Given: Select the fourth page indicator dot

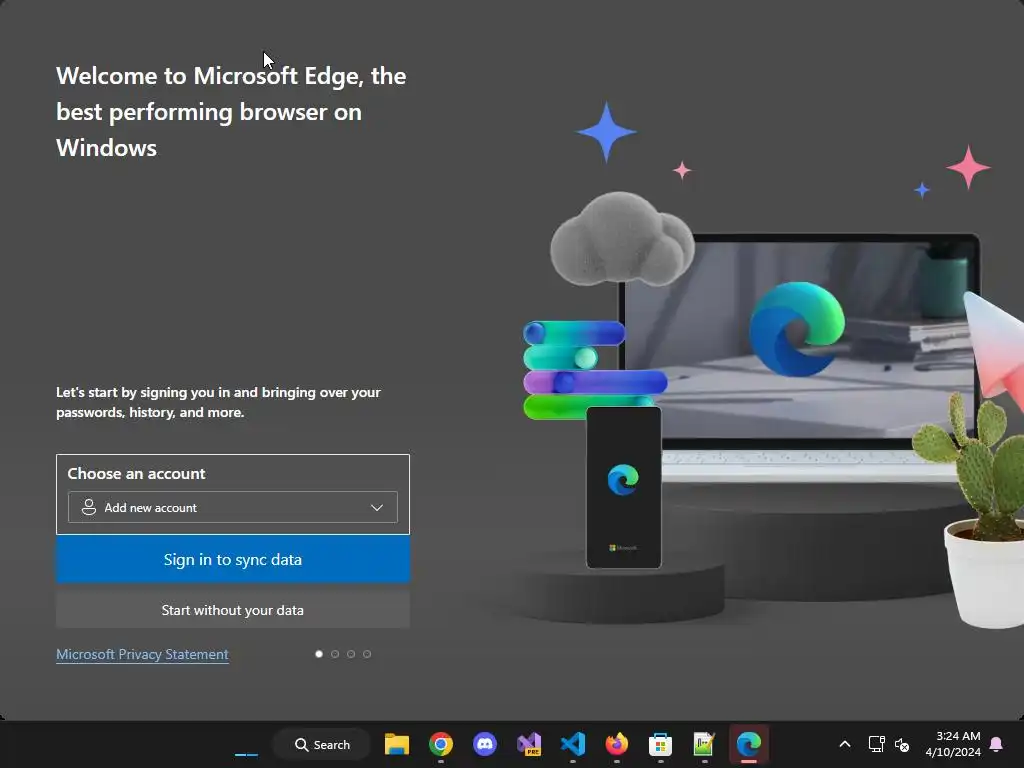Looking at the screenshot, I should click(367, 654).
